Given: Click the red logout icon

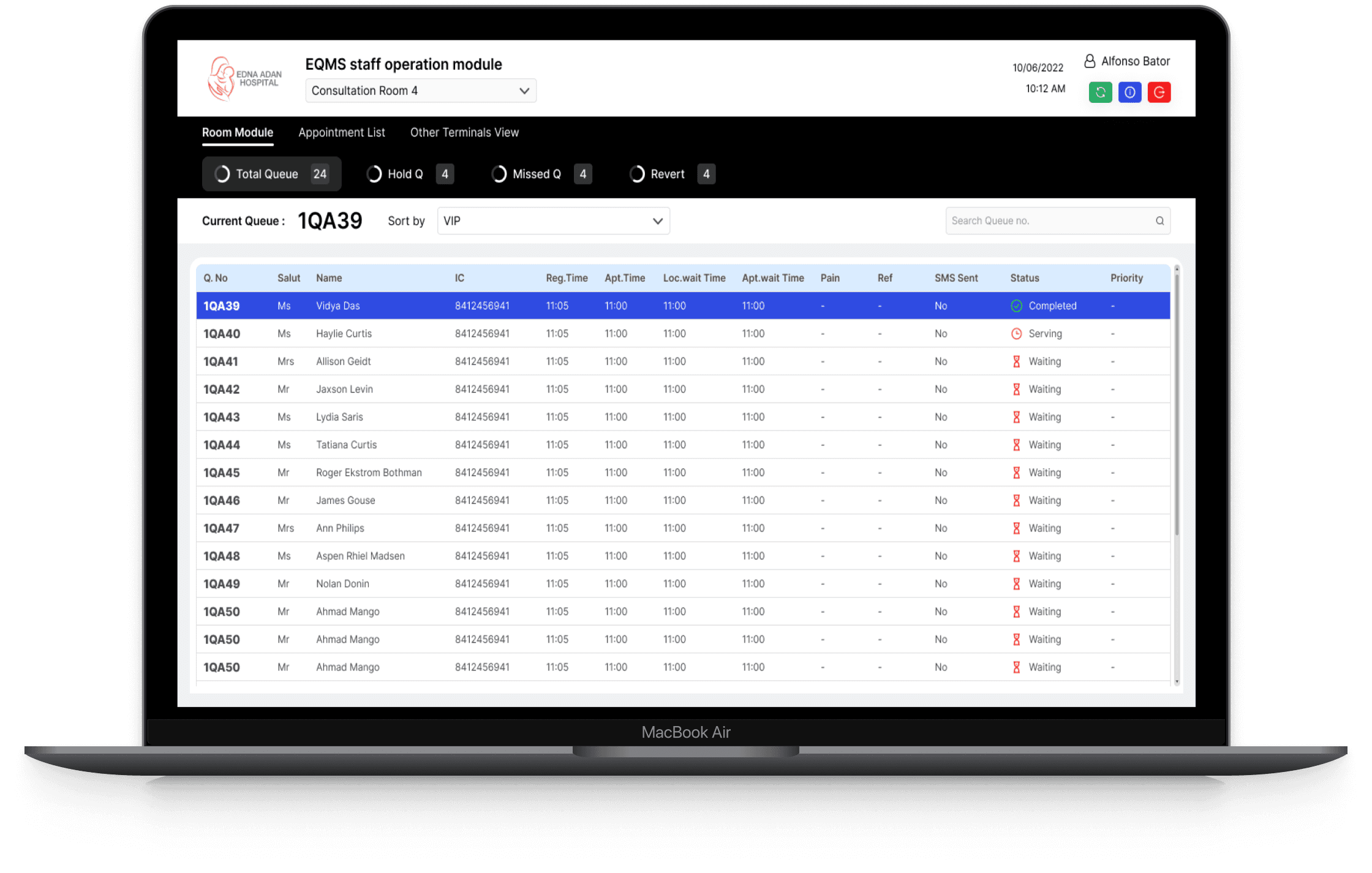Looking at the screenshot, I should tap(1159, 92).
